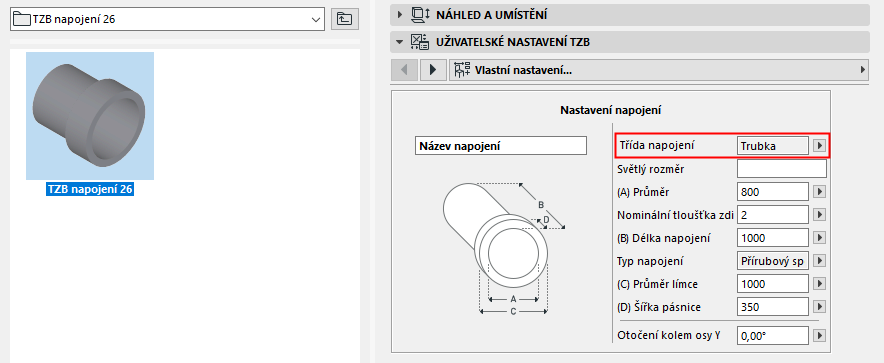Screen dimensions: 884x363
Task: Click the Světlý rozměr label
Action: tap(651, 169)
